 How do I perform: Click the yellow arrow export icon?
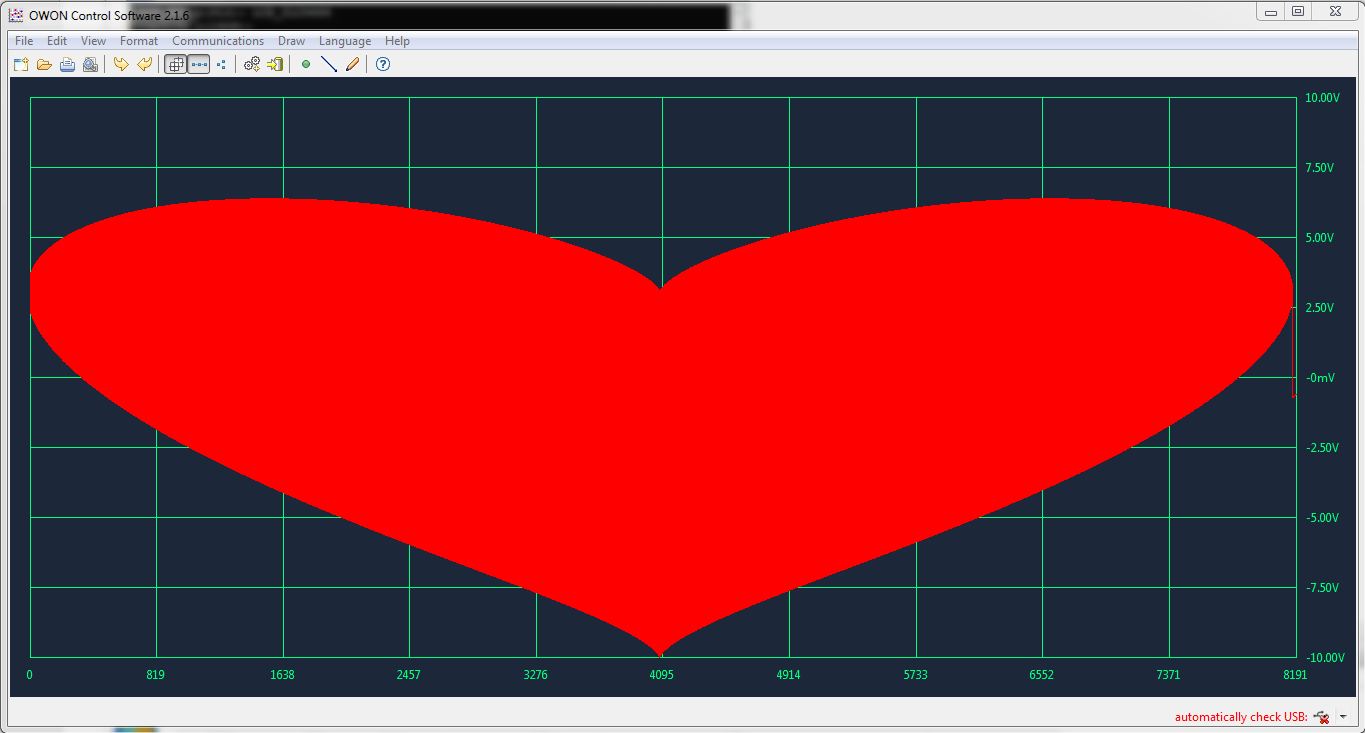(275, 64)
